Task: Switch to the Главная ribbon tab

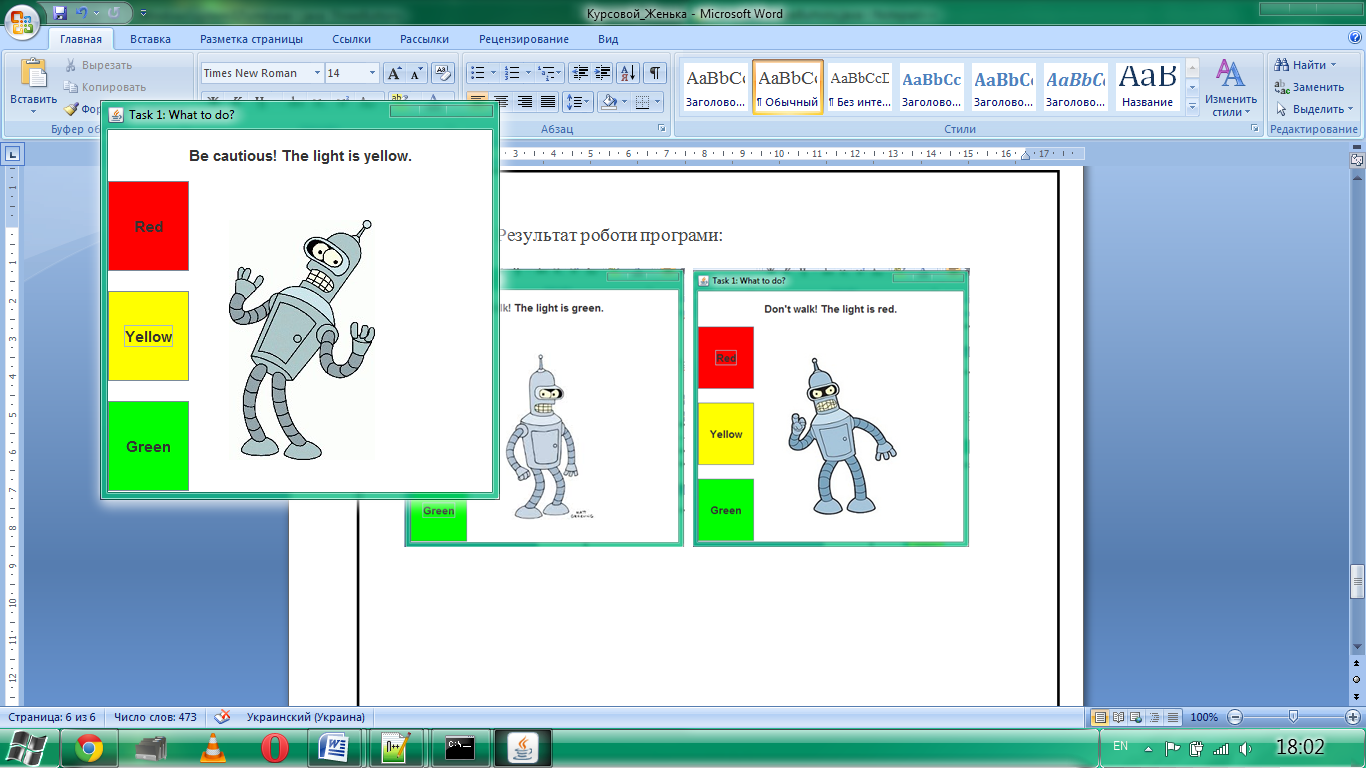Action: (x=80, y=39)
